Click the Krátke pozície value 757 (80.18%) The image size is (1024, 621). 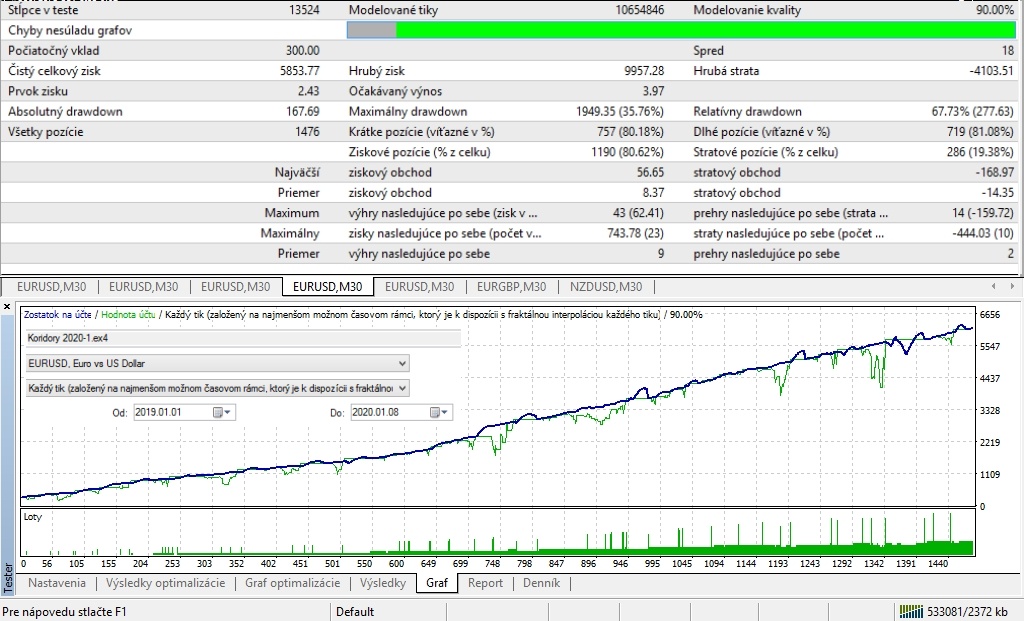[630, 131]
